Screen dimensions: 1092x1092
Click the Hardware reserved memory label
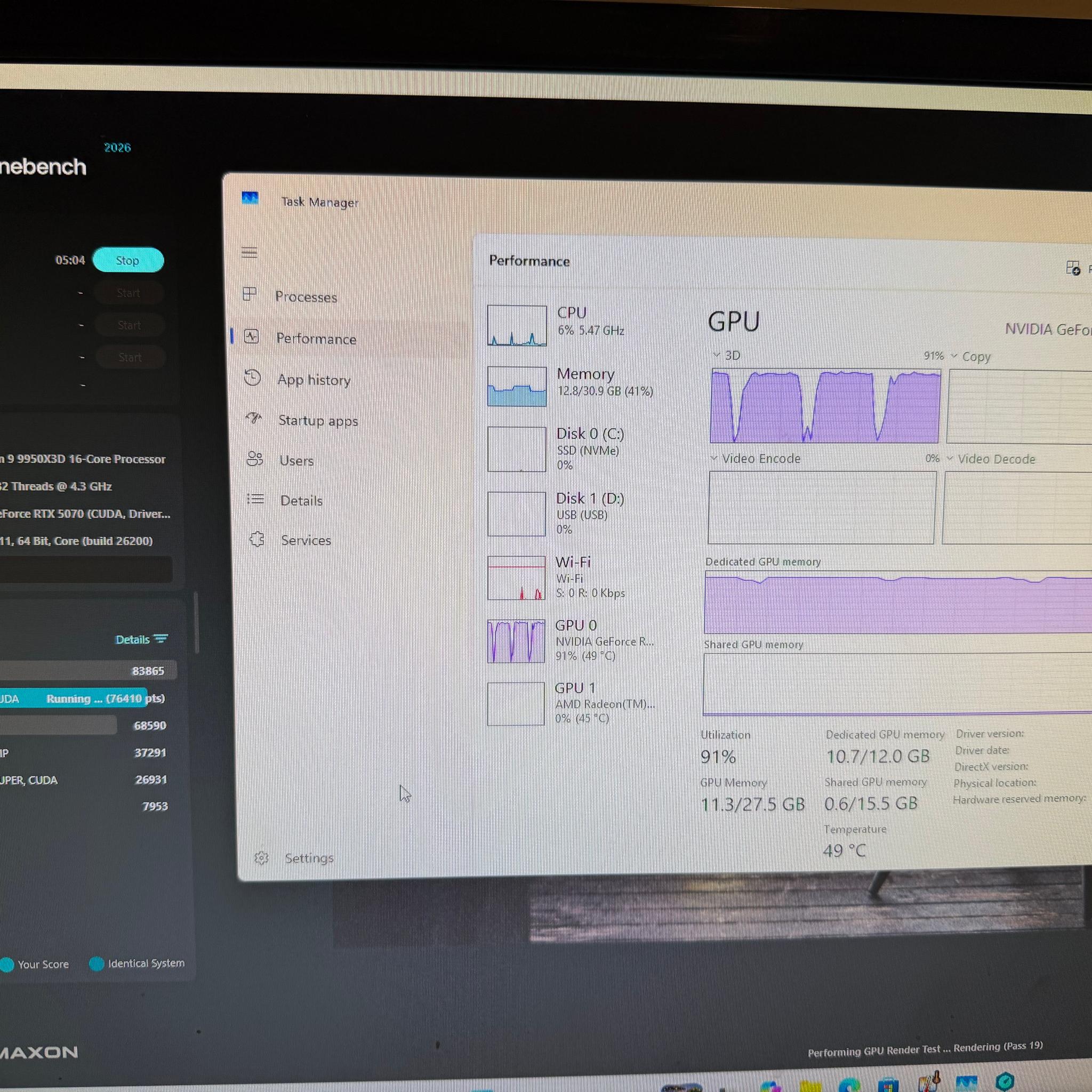click(x=1019, y=799)
